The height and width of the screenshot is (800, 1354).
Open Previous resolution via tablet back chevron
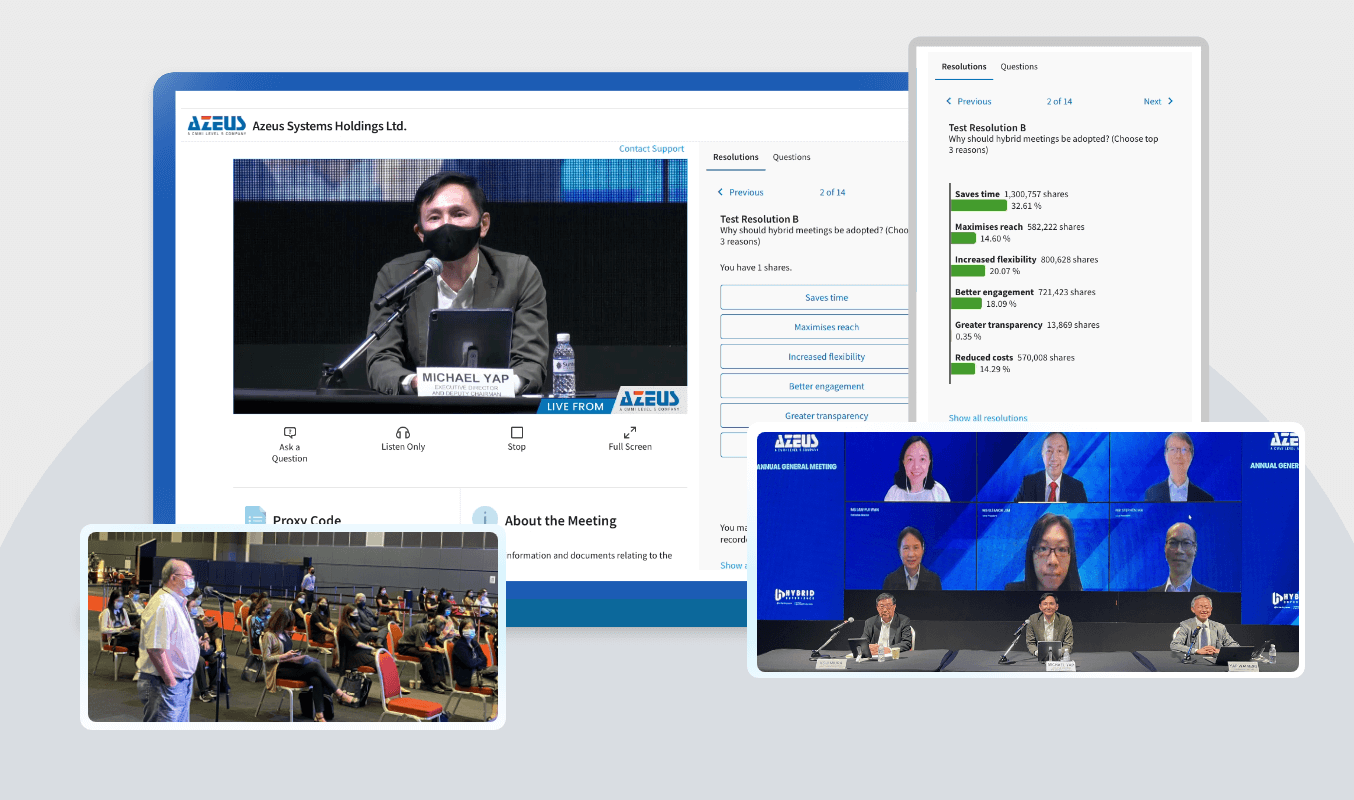pyautogui.click(x=948, y=101)
